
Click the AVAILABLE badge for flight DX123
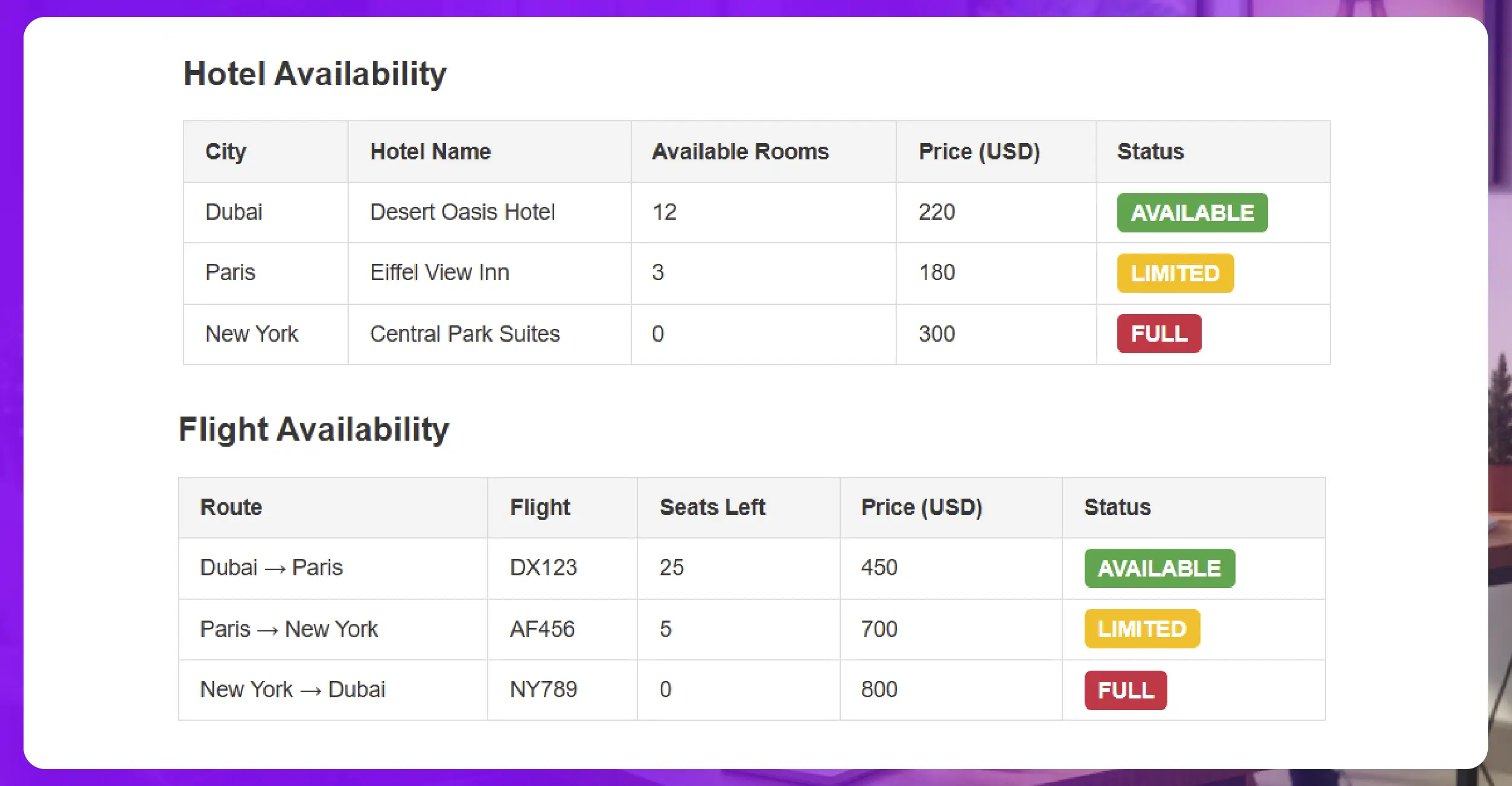tap(1159, 568)
